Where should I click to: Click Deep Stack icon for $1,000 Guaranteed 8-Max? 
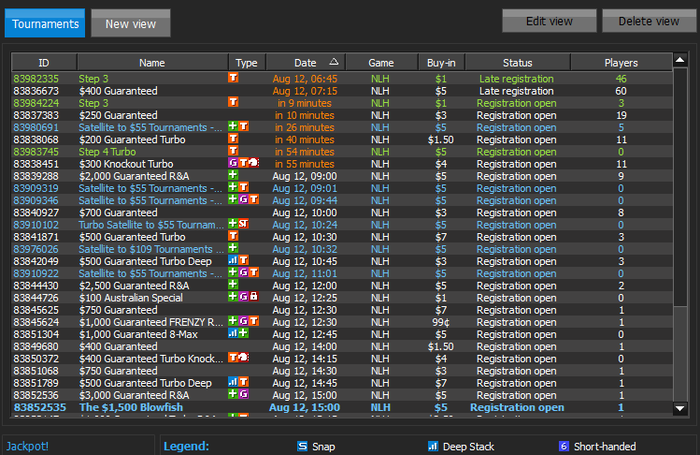(x=233, y=333)
